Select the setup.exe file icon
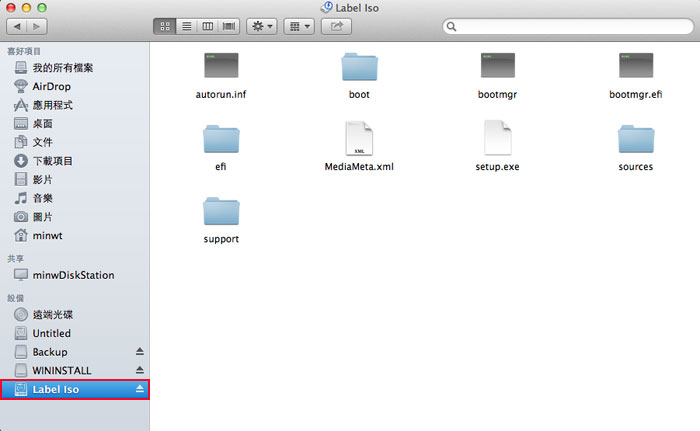 [497, 138]
